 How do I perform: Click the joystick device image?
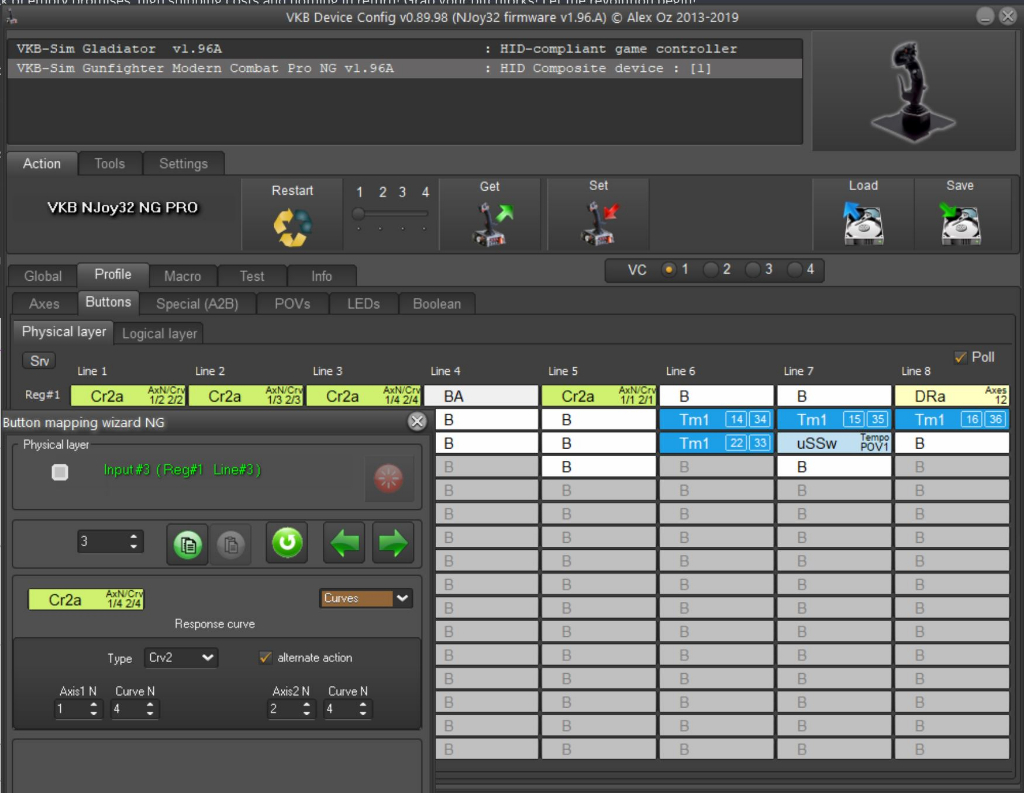click(x=913, y=90)
